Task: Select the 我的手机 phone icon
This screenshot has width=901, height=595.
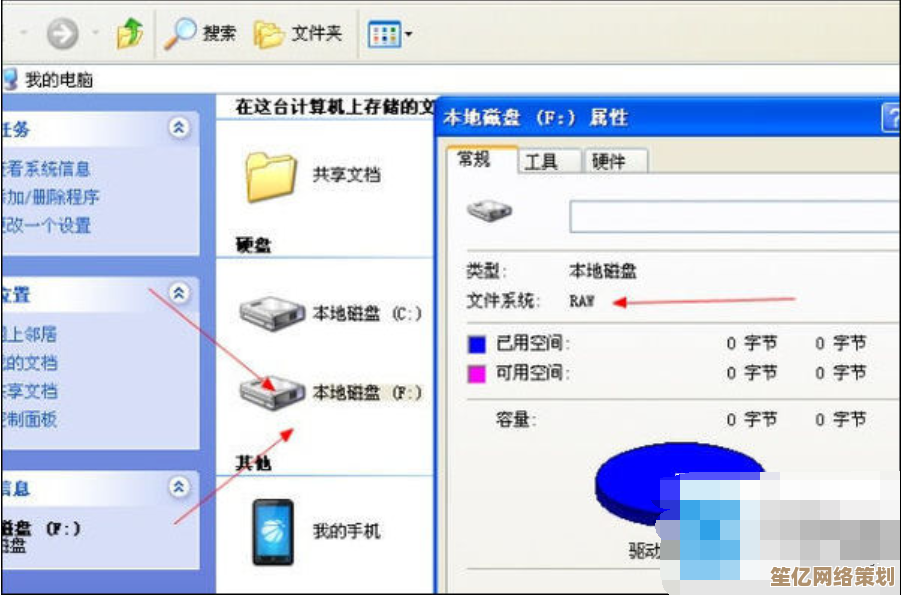Action: 273,532
